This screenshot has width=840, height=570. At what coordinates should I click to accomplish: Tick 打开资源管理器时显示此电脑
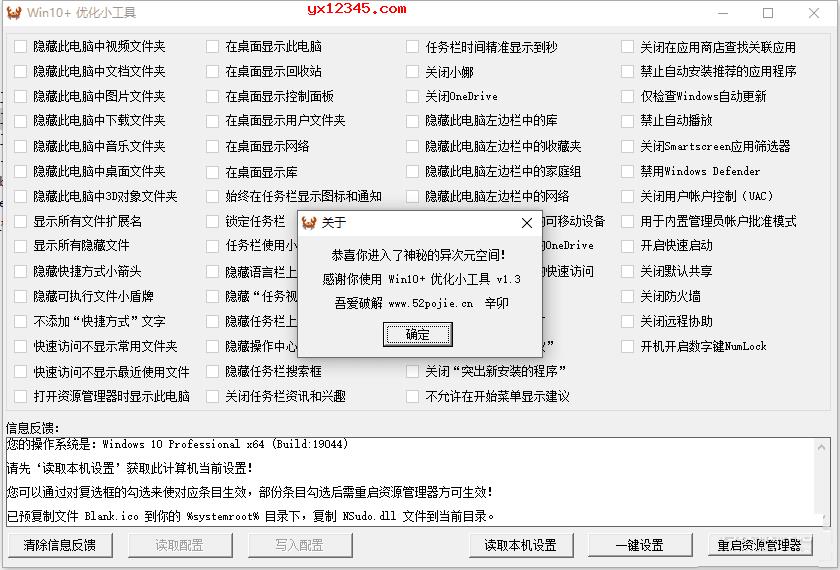tap(20, 396)
